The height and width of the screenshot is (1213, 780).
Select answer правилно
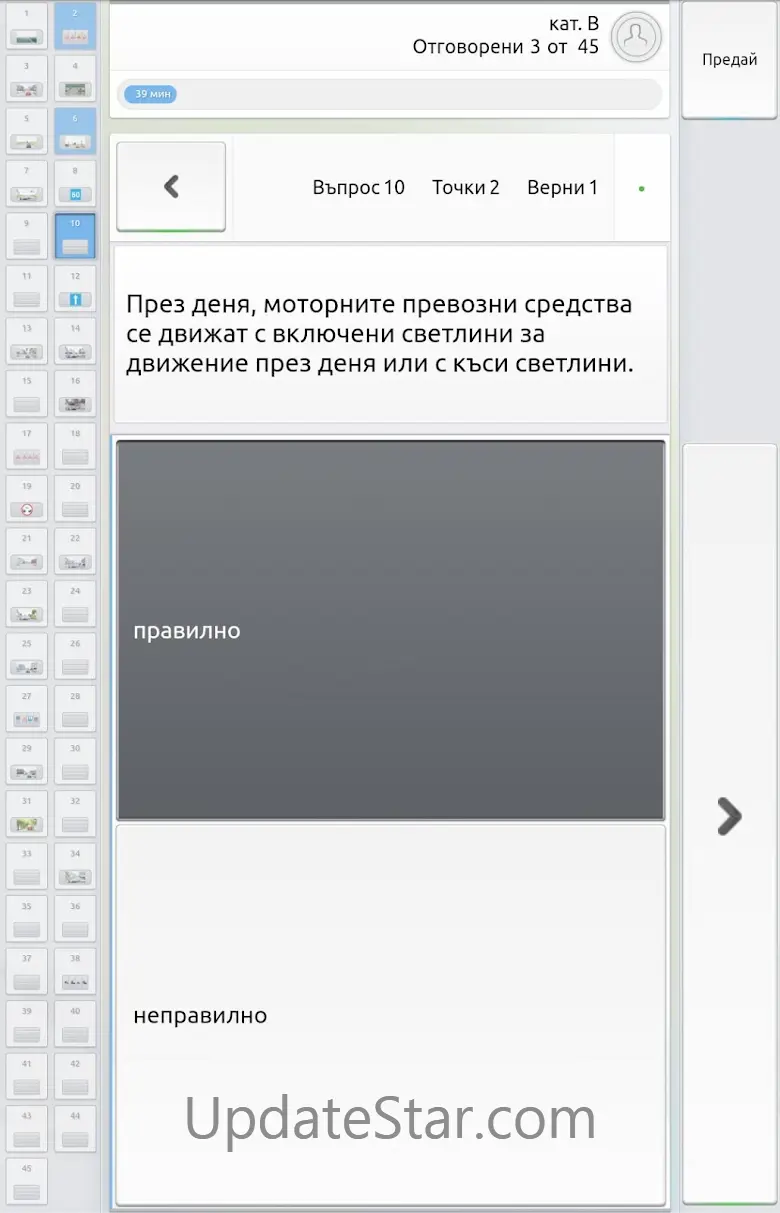click(x=390, y=631)
